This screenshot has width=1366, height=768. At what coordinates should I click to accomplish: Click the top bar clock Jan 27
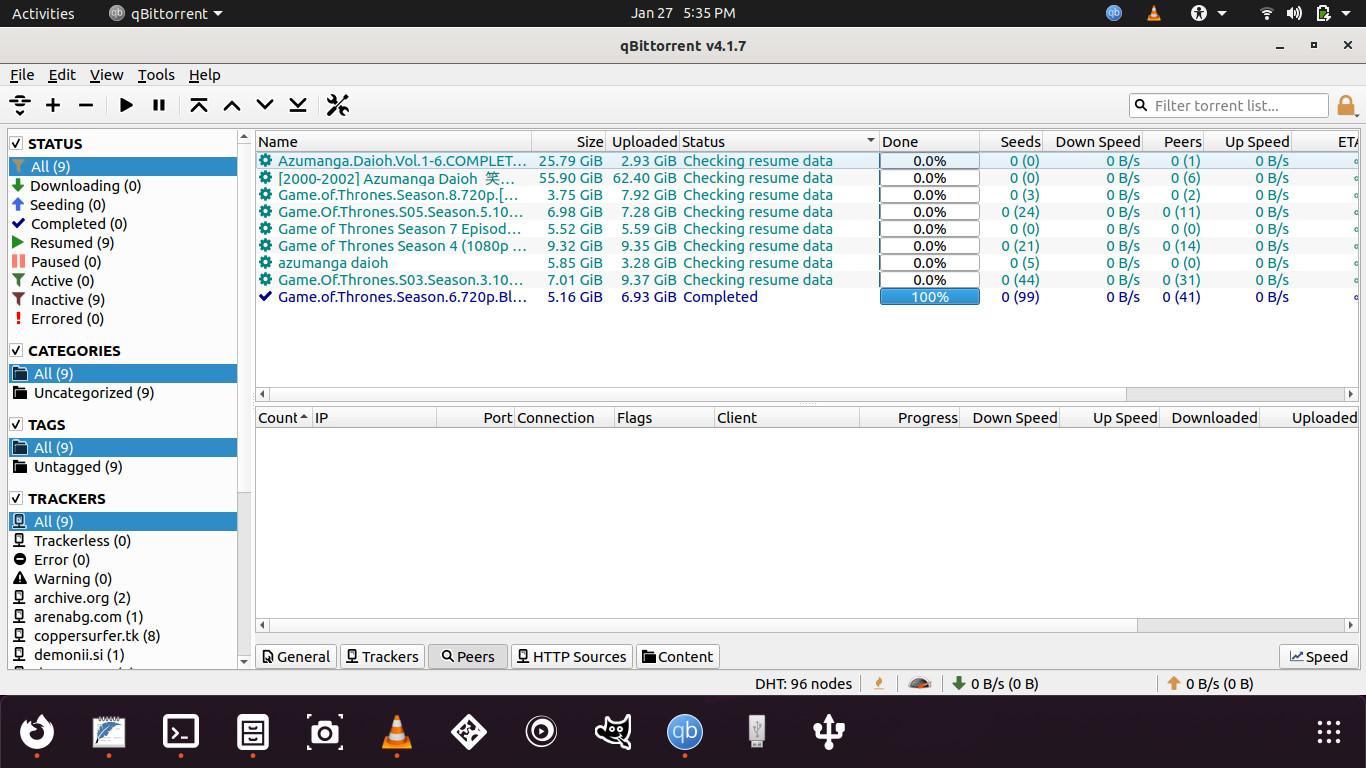coord(683,13)
